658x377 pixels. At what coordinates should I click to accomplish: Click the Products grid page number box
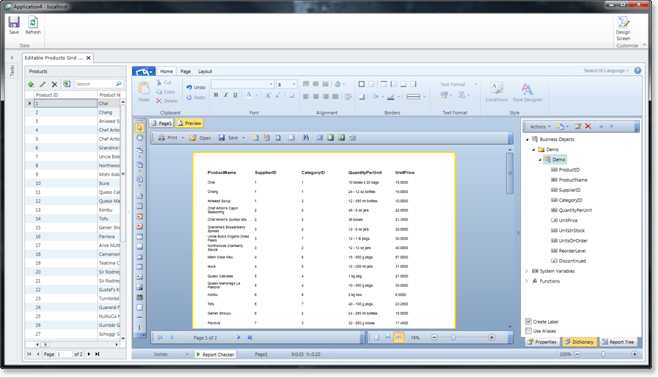pyautogui.click(x=64, y=354)
